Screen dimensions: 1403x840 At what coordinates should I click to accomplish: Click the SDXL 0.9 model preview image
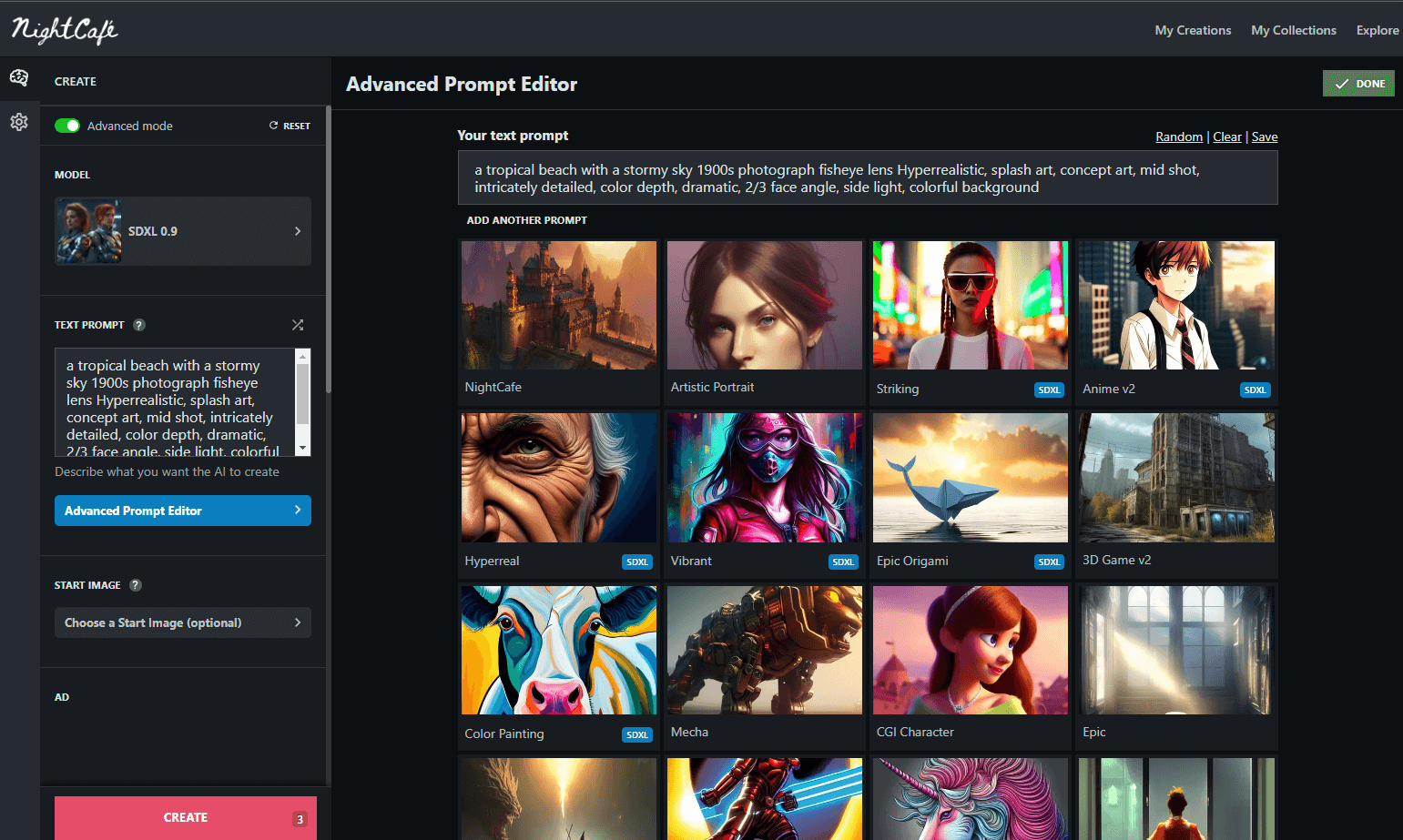click(88, 231)
